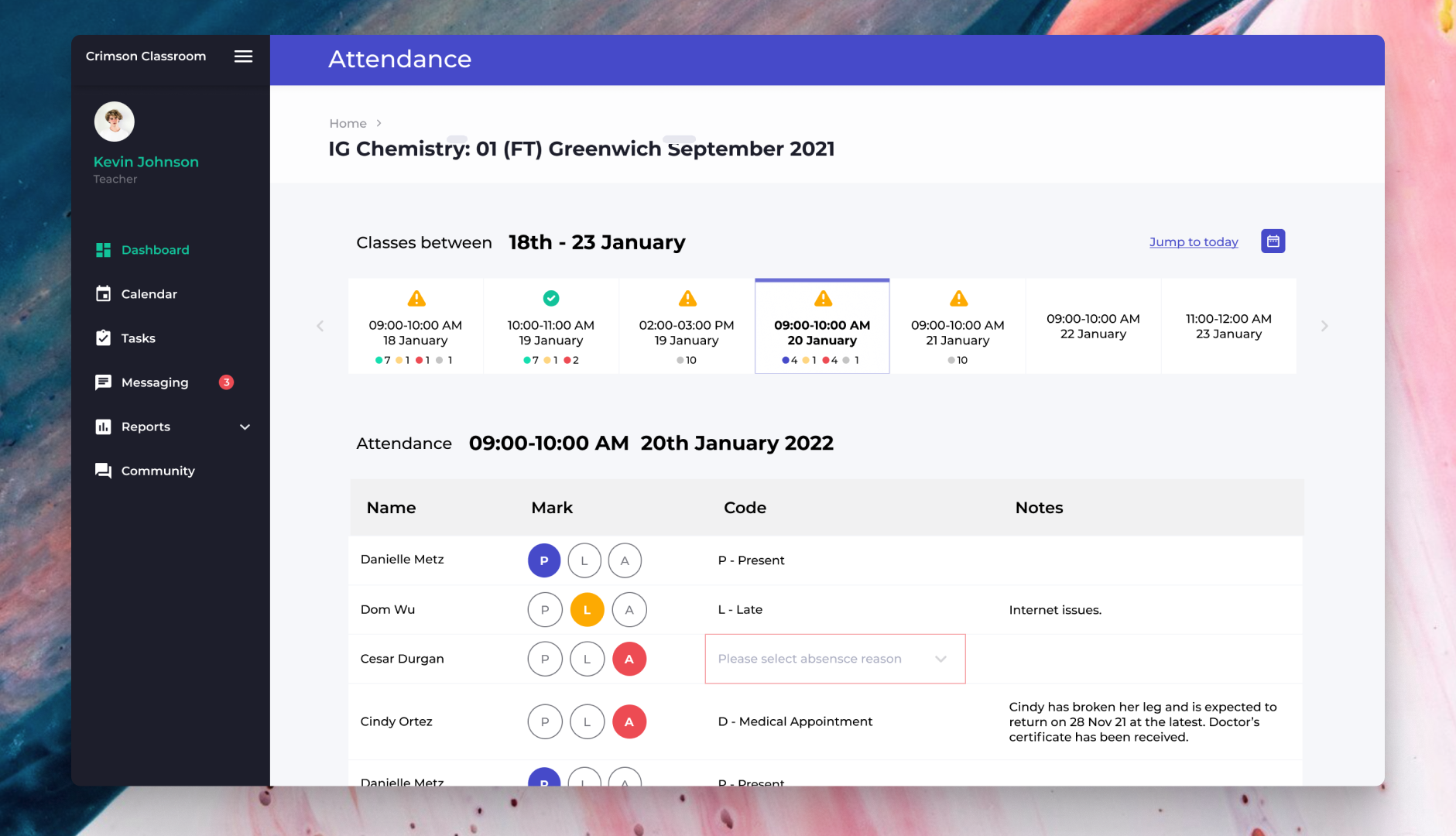Click the Dashboard grid icon

[103, 250]
